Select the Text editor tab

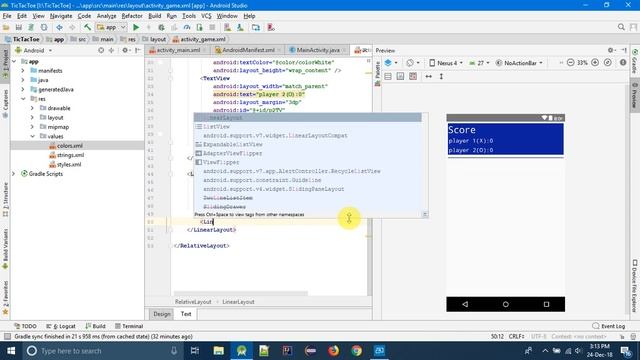pos(186,314)
